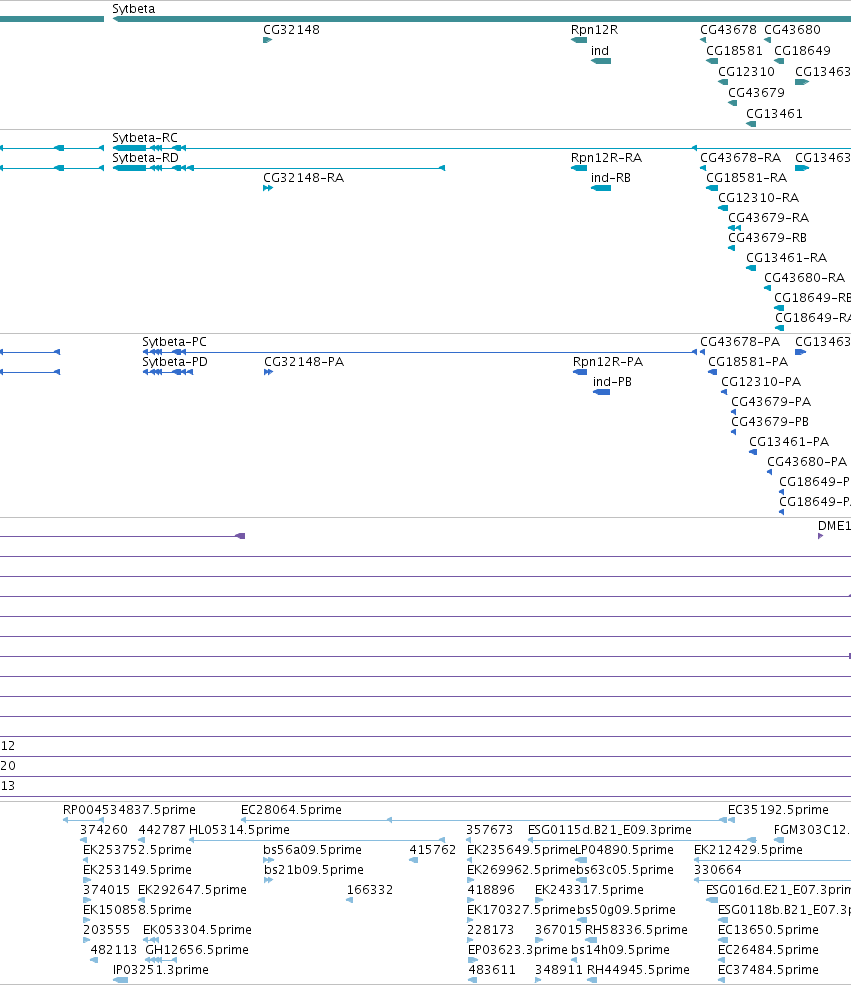Click transcript CG43678-RA
Screen dimensions: 851x985
point(740,158)
